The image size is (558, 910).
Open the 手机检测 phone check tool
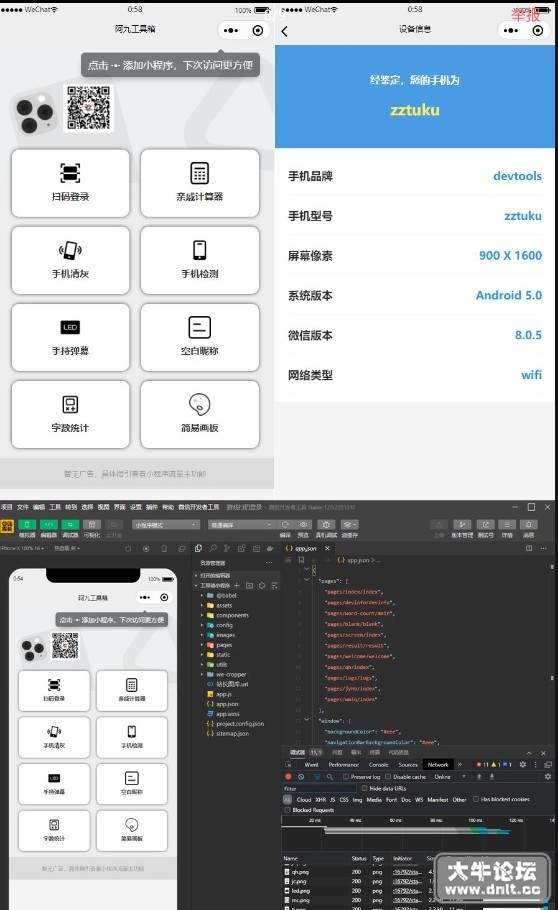pos(200,261)
